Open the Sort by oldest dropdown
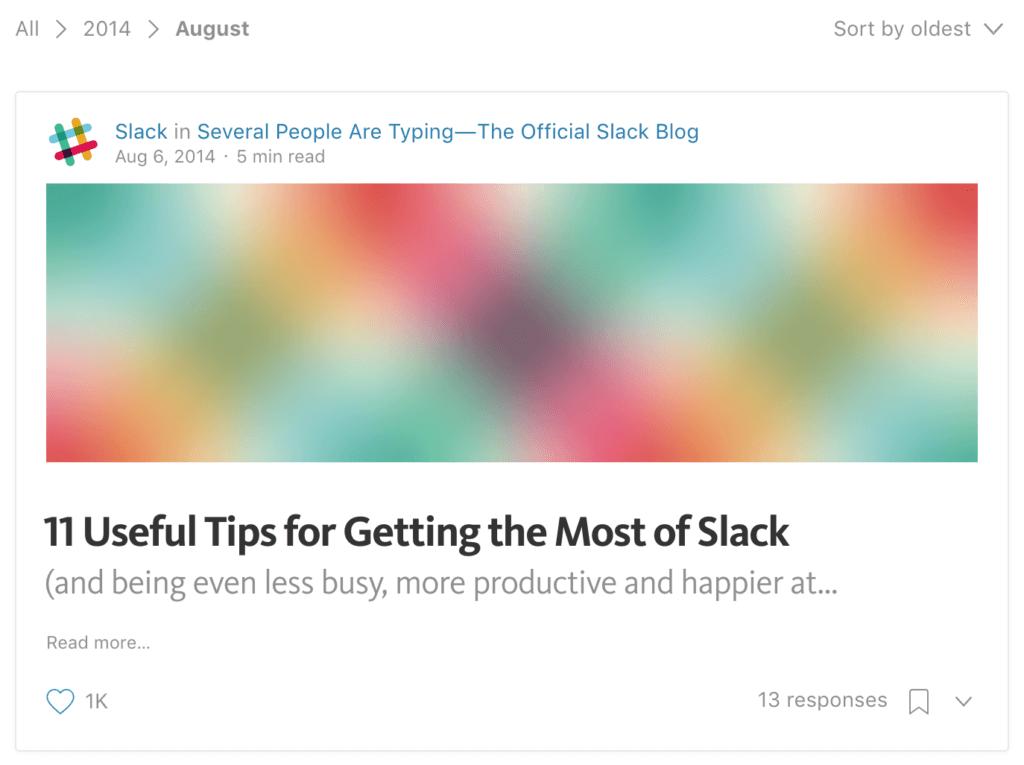The image size is (1024, 765). (x=918, y=29)
